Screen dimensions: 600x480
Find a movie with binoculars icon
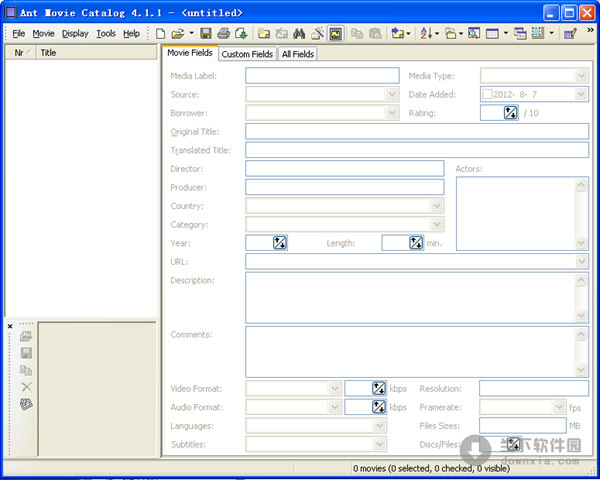[x=299, y=34]
